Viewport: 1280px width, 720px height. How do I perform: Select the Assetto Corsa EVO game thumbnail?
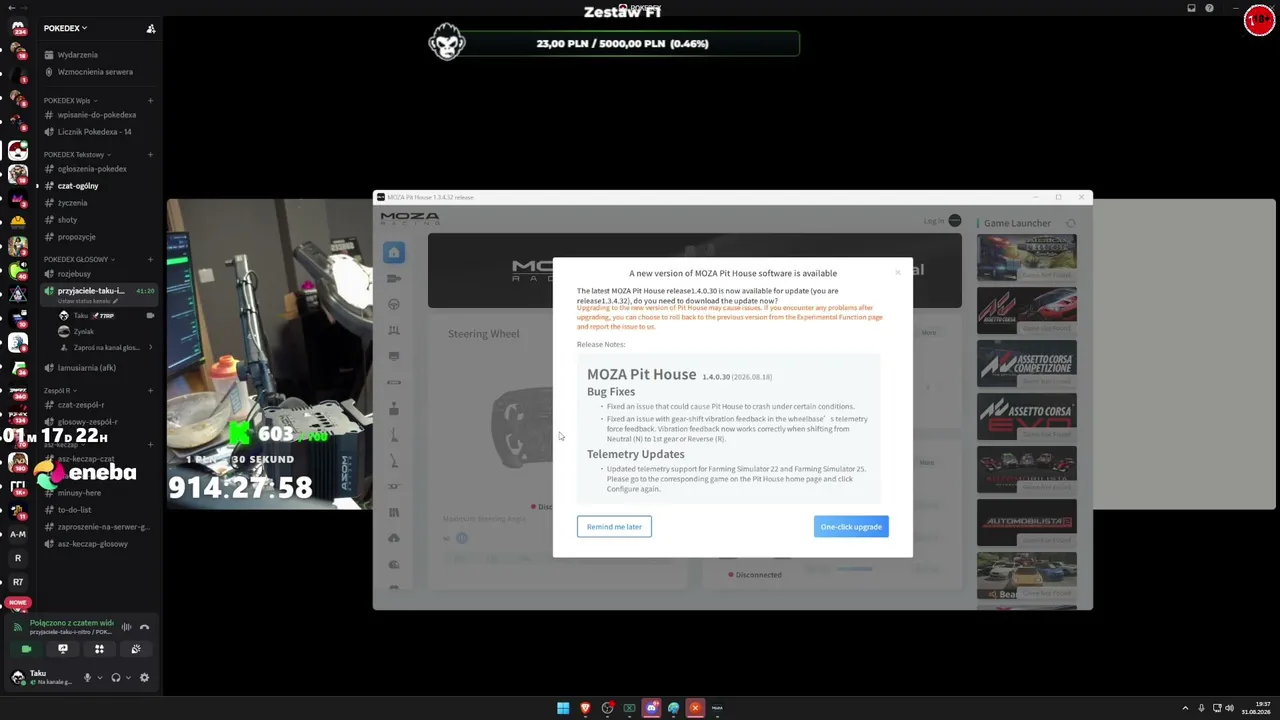pyautogui.click(x=1027, y=417)
